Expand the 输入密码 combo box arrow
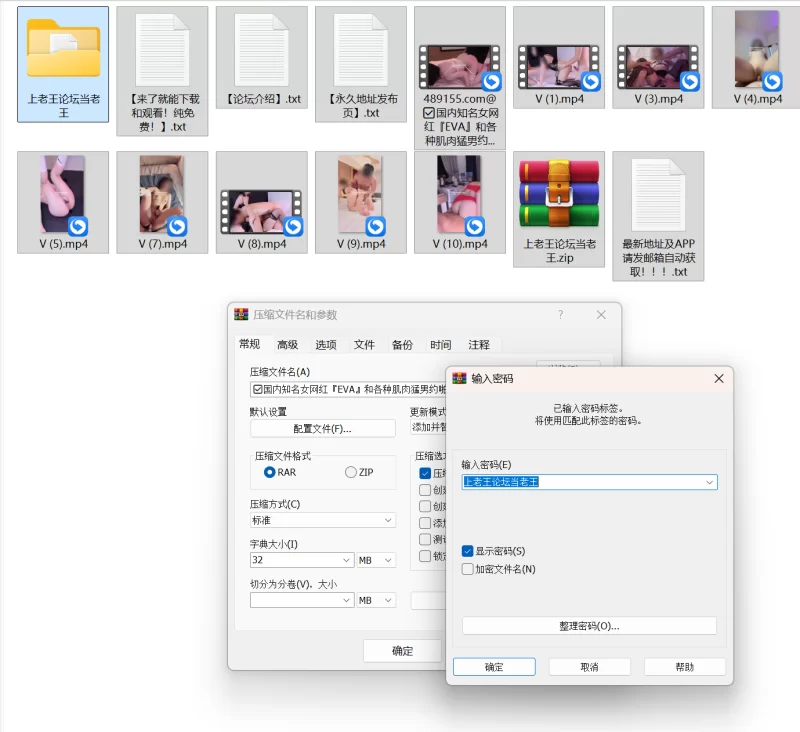The height and width of the screenshot is (732, 800). (709, 482)
